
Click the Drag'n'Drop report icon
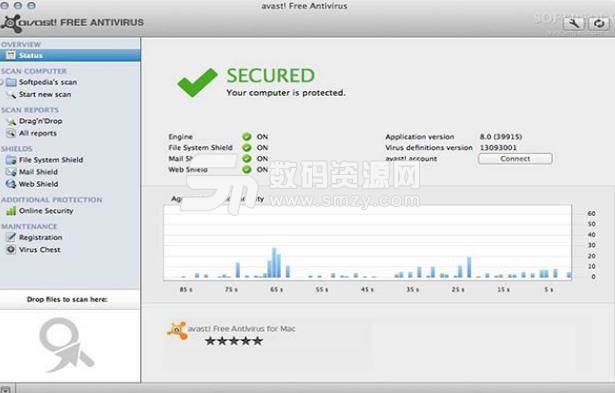pyautogui.click(x=11, y=121)
